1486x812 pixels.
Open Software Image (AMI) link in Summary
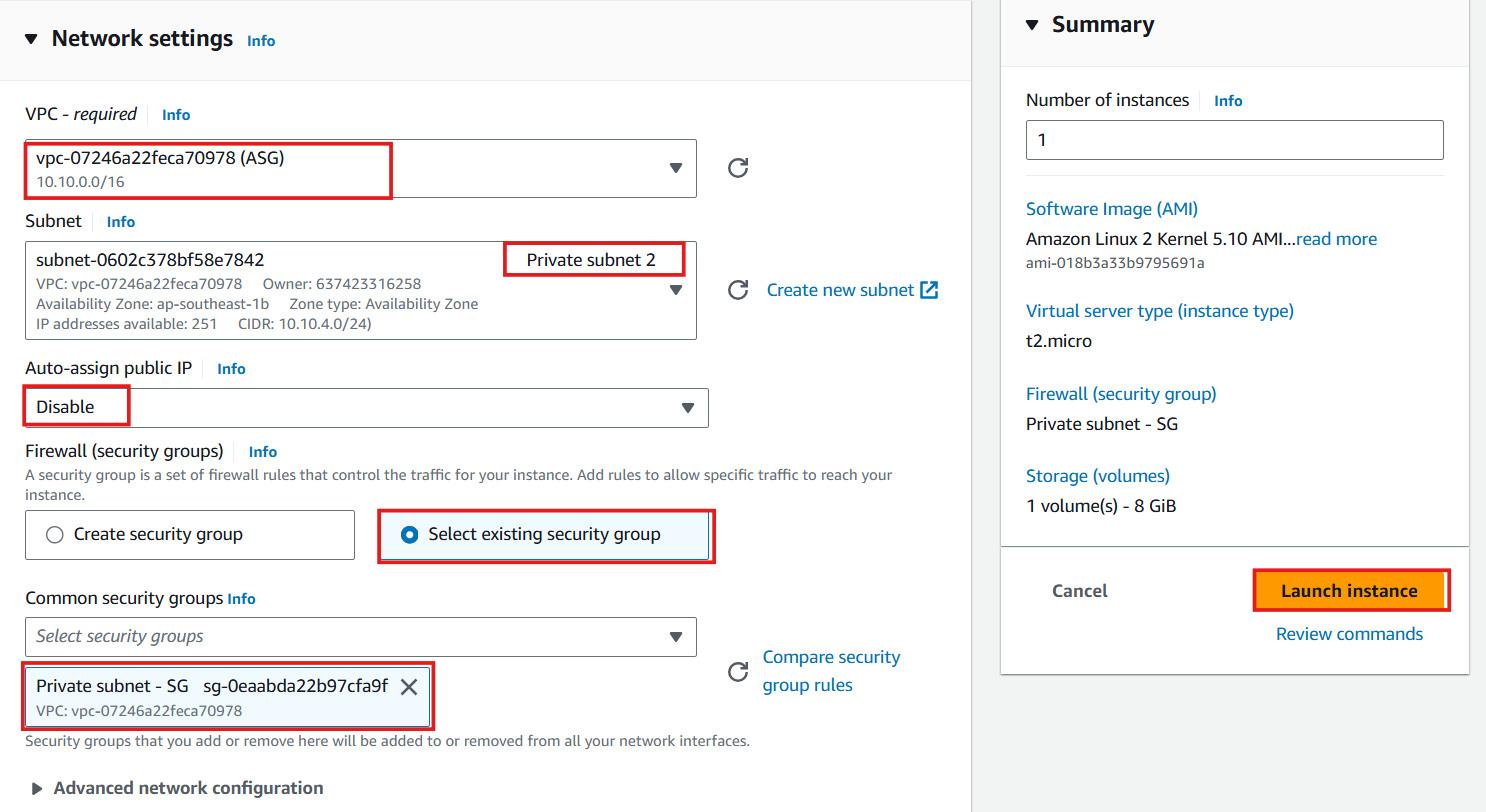1112,209
